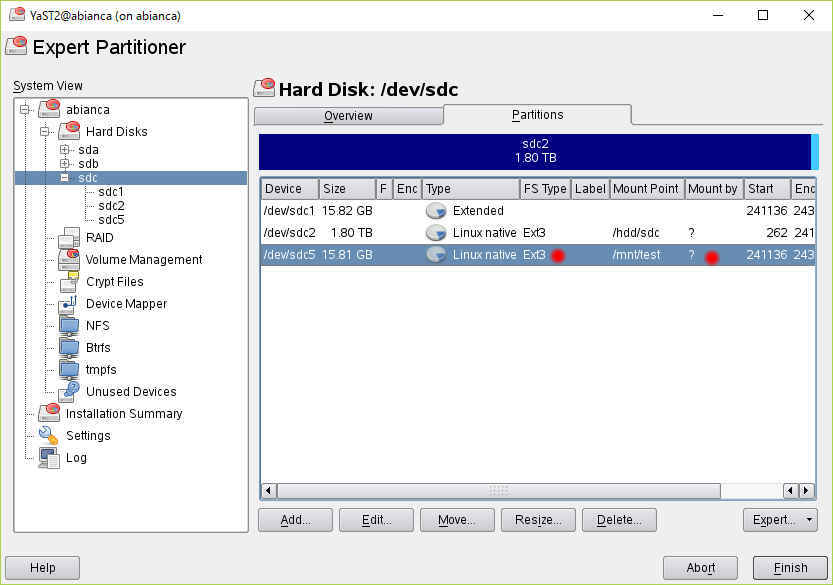
Task: Click the abianca host icon in System View
Action: click(49, 109)
